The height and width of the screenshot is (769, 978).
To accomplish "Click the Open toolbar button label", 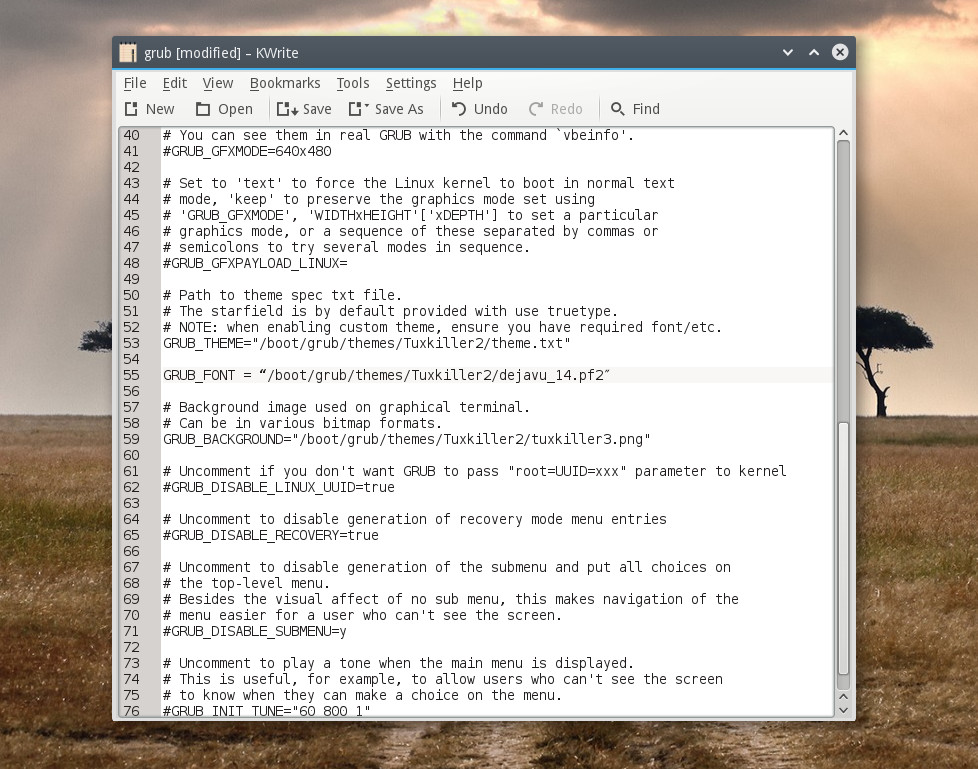I will pos(235,109).
